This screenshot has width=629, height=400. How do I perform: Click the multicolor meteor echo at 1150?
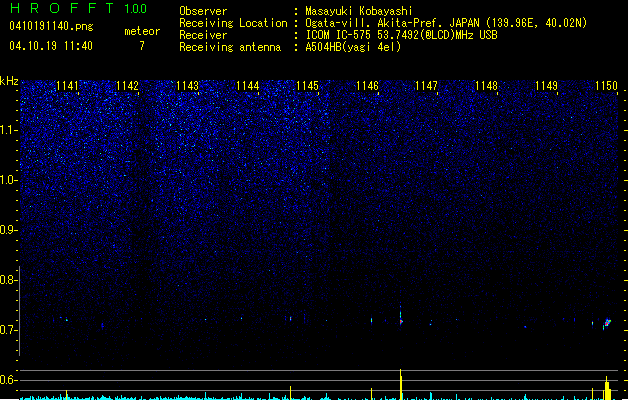(x=607, y=322)
